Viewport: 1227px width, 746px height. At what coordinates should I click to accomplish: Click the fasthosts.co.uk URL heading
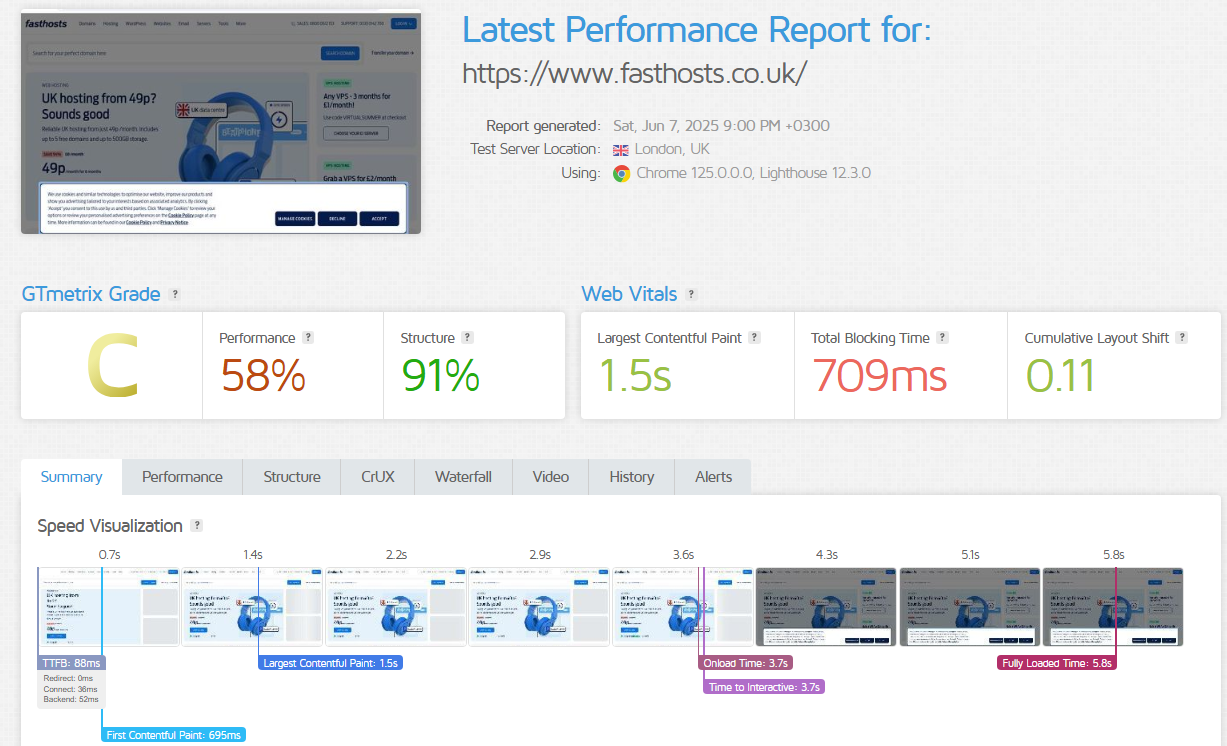click(x=634, y=73)
